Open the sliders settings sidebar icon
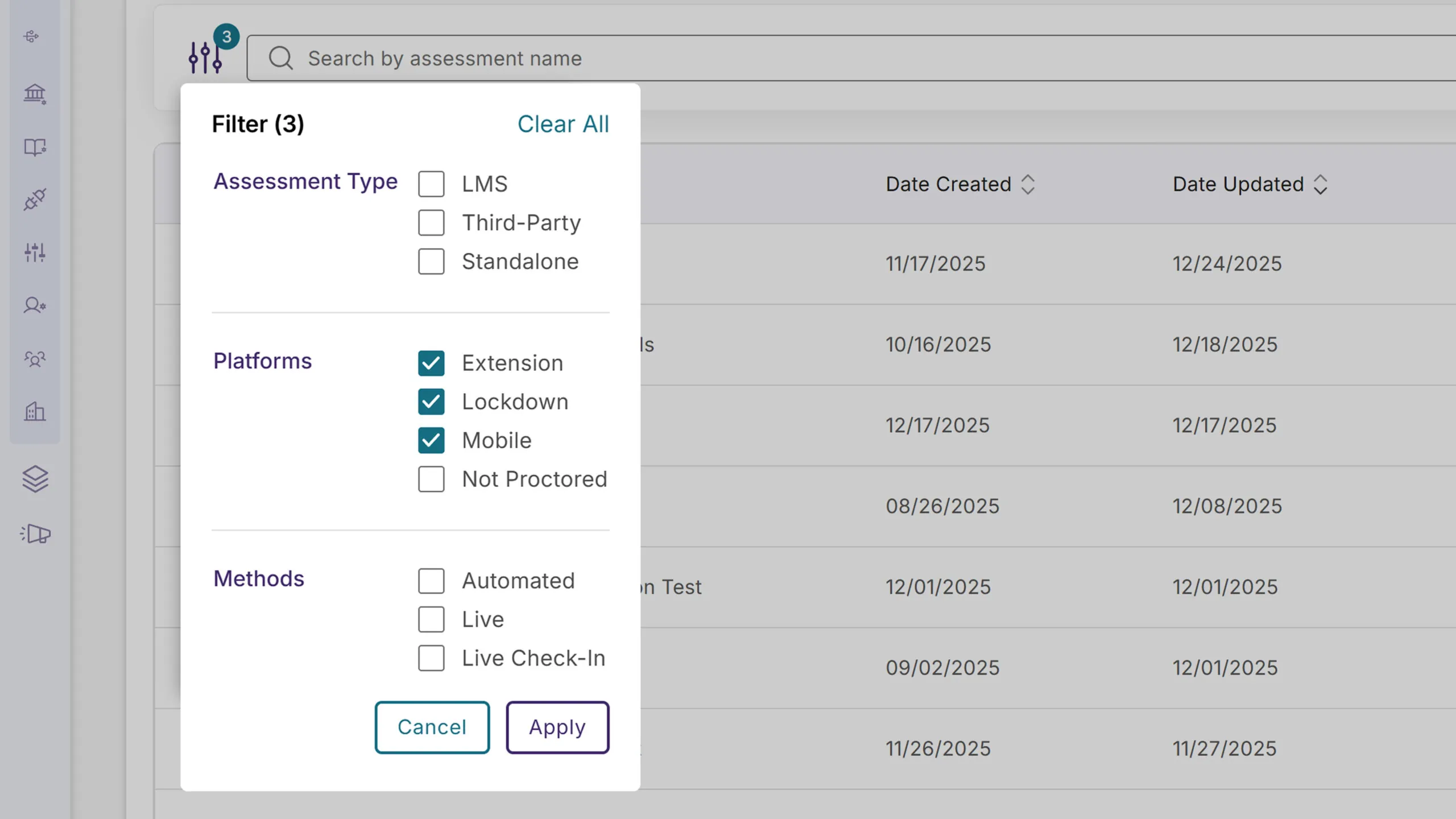This screenshot has height=819, width=1456. pyautogui.click(x=35, y=252)
